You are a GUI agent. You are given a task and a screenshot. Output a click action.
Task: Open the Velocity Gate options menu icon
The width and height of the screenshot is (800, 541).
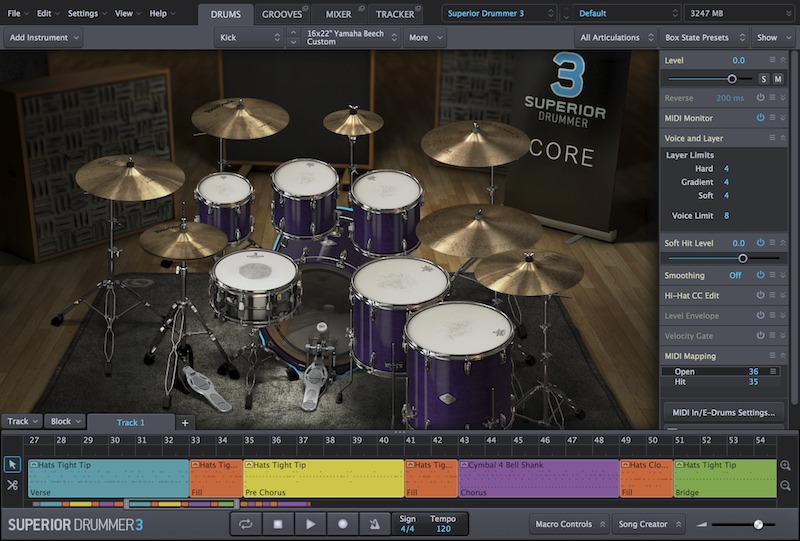(x=772, y=335)
